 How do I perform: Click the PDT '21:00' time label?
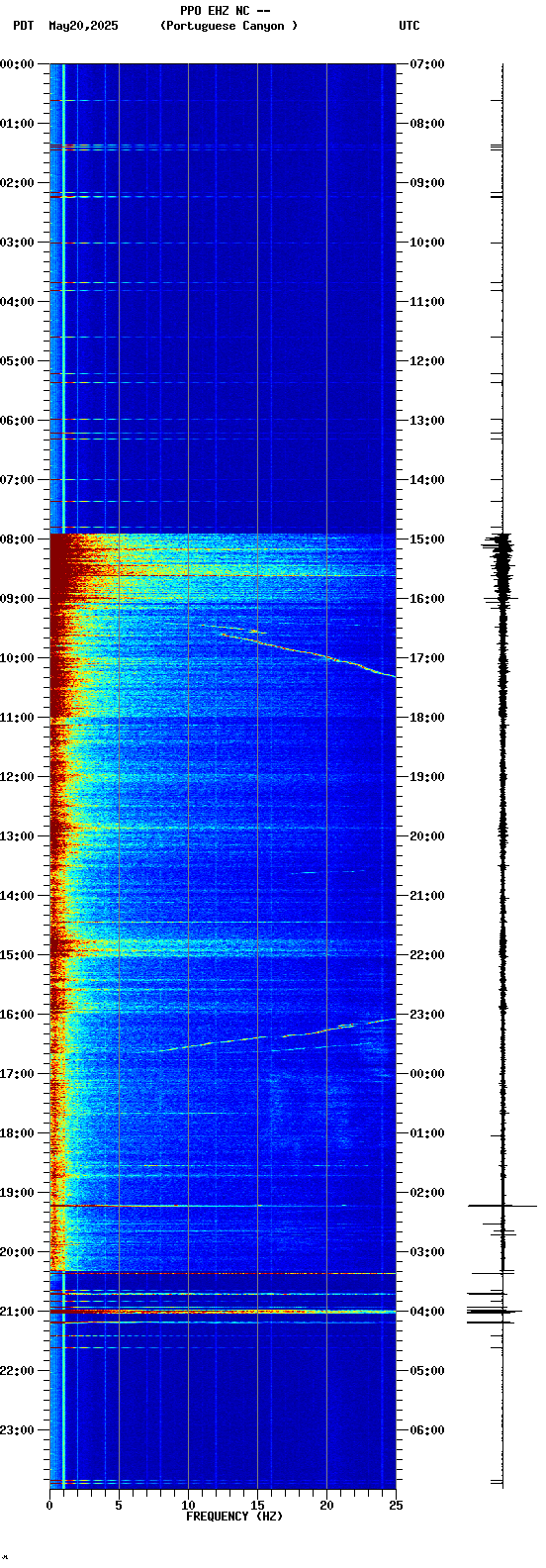coord(17,1312)
